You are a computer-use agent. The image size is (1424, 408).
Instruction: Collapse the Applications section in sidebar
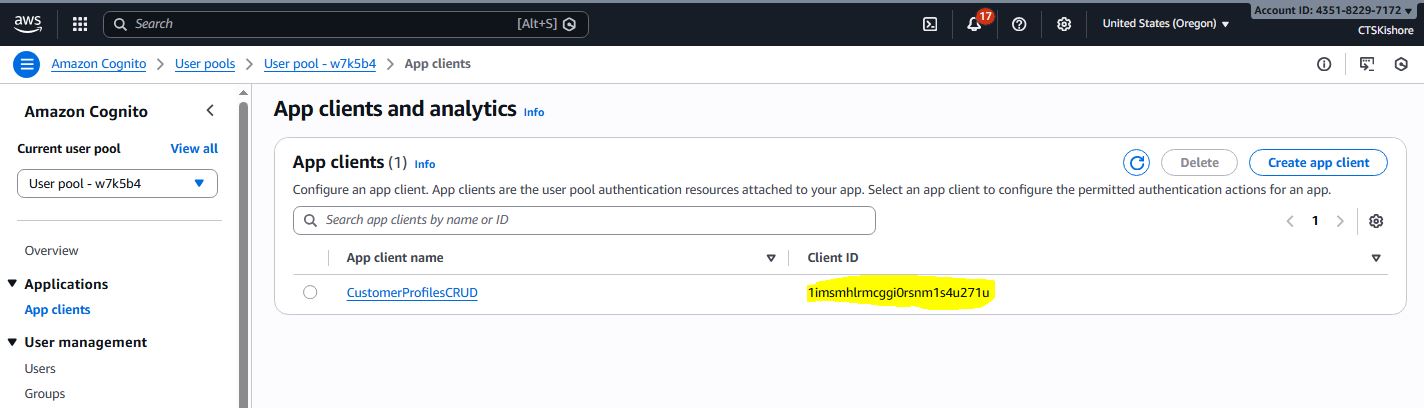click(x=12, y=284)
